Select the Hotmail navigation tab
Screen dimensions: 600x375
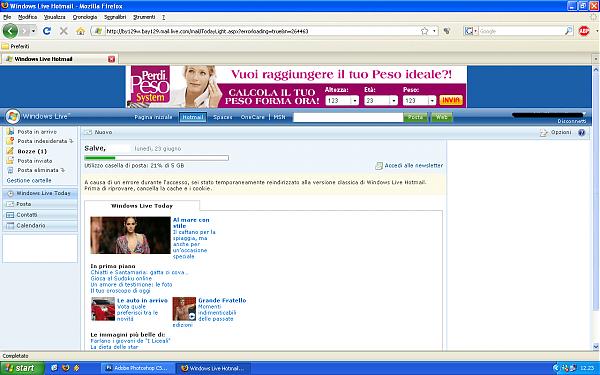(x=192, y=117)
